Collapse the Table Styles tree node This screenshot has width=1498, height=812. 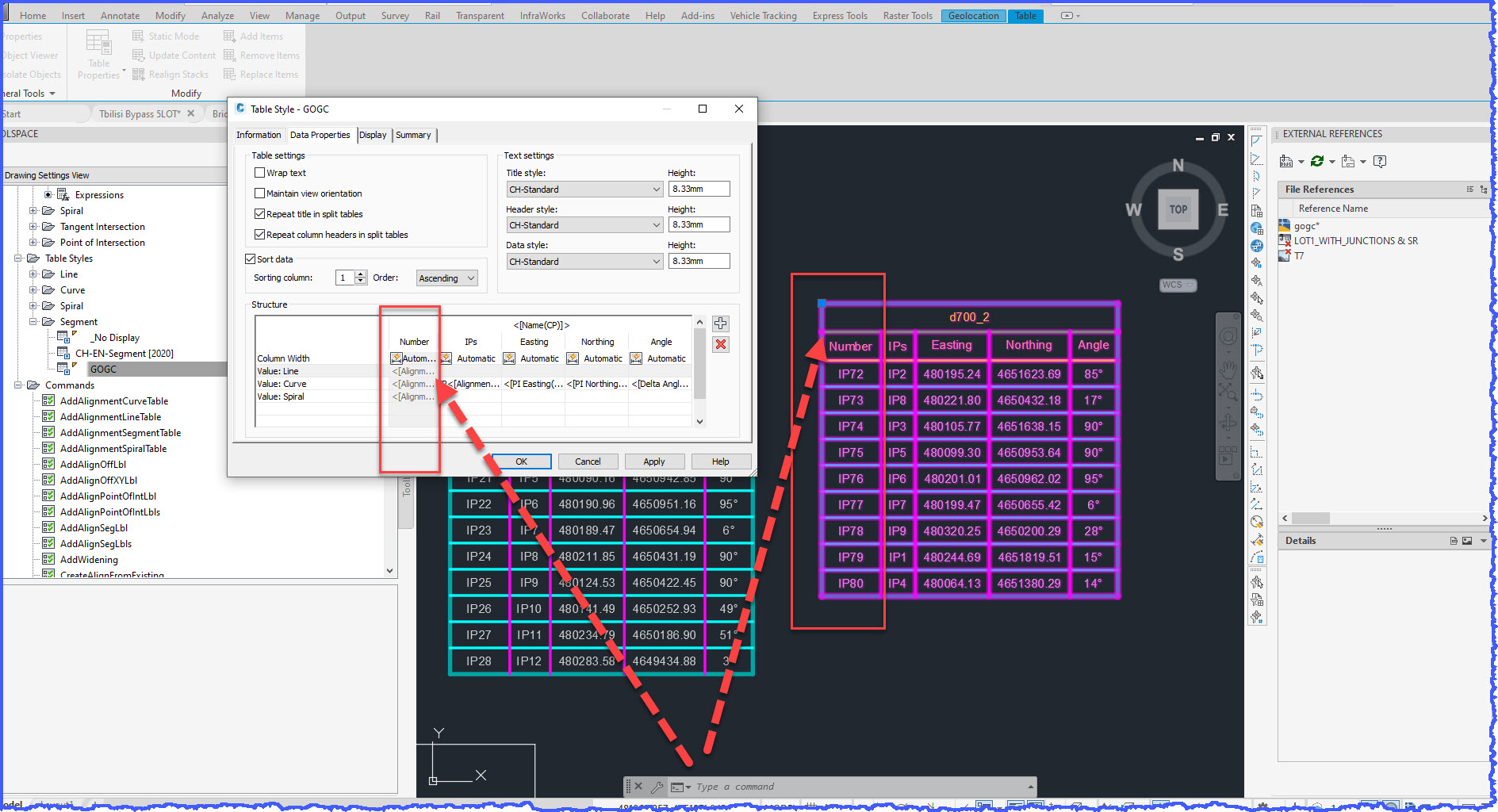click(x=17, y=258)
